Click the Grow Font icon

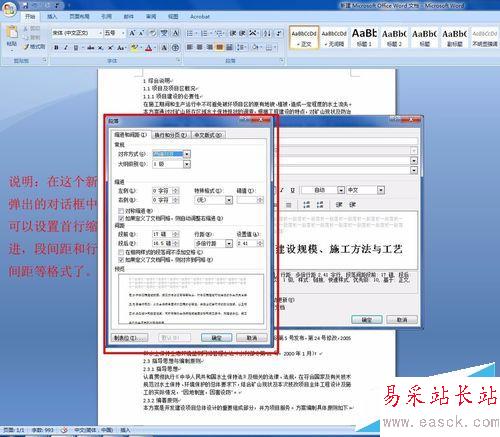132,33
